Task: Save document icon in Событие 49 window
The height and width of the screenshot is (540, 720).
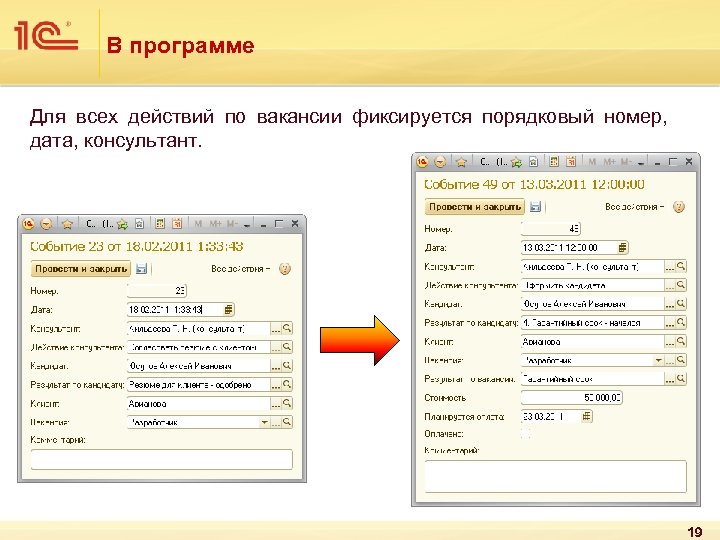Action: 535,207
